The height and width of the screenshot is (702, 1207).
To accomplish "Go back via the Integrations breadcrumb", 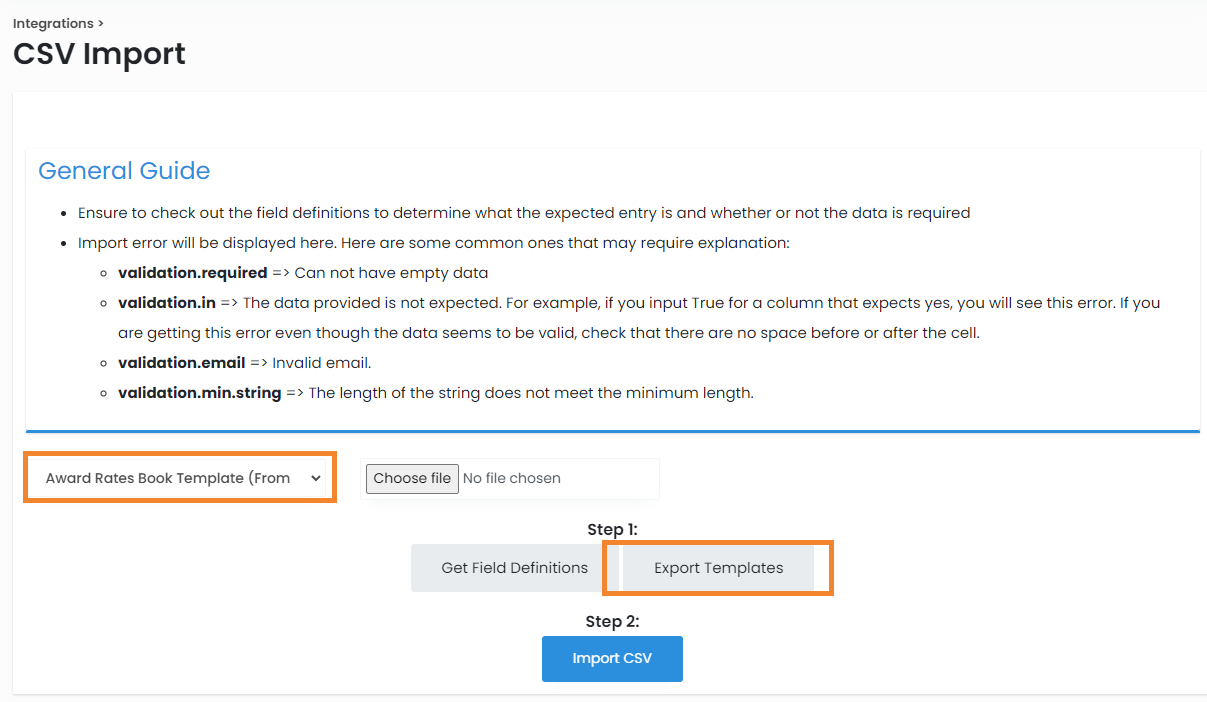I will [54, 23].
